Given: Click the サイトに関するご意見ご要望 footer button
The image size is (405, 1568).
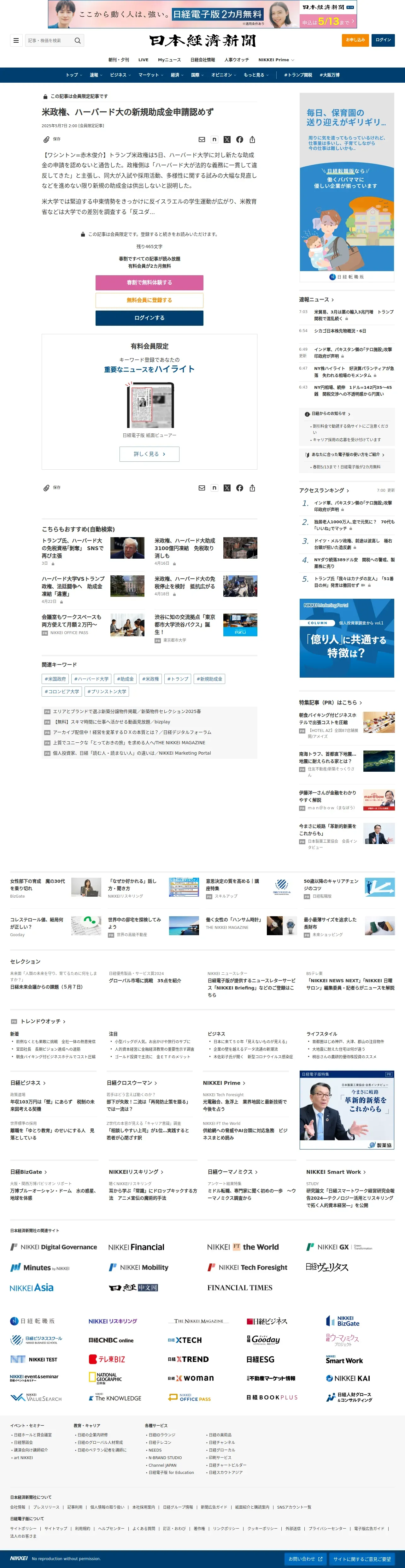Looking at the screenshot, I should click(x=362, y=1559).
